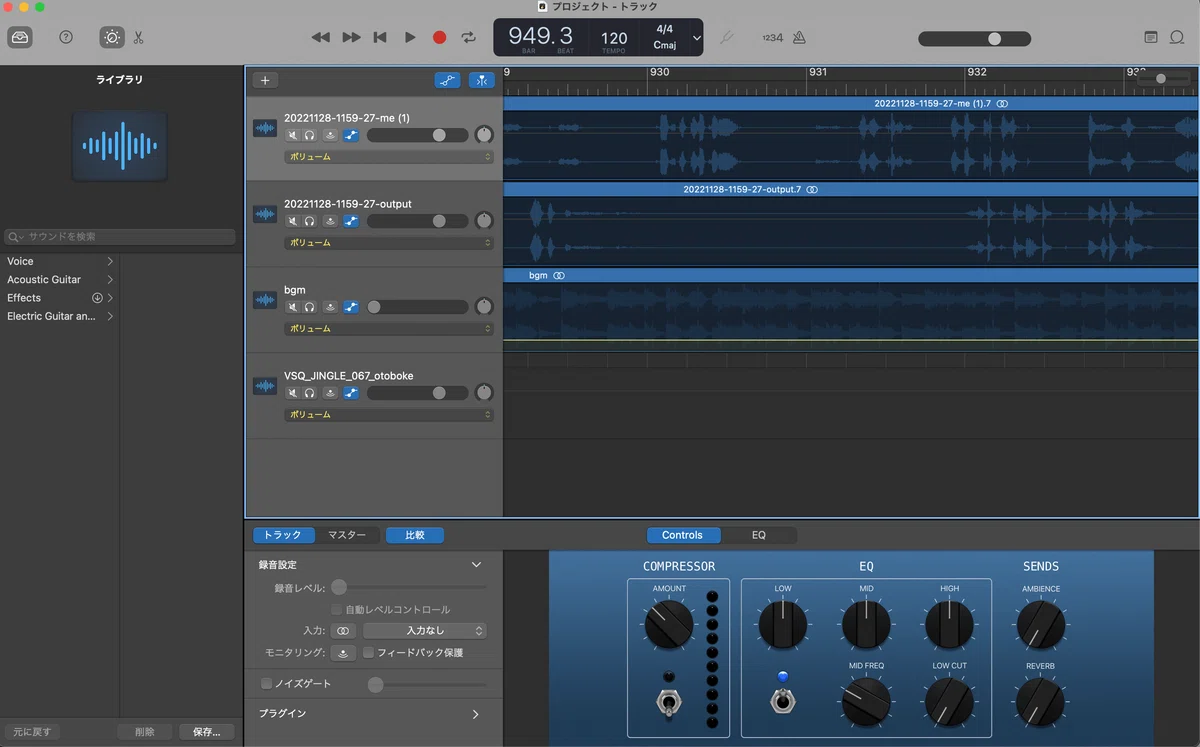Screen dimensions: 1200x747
Task: Solo the bgm track
Action: coord(310,307)
